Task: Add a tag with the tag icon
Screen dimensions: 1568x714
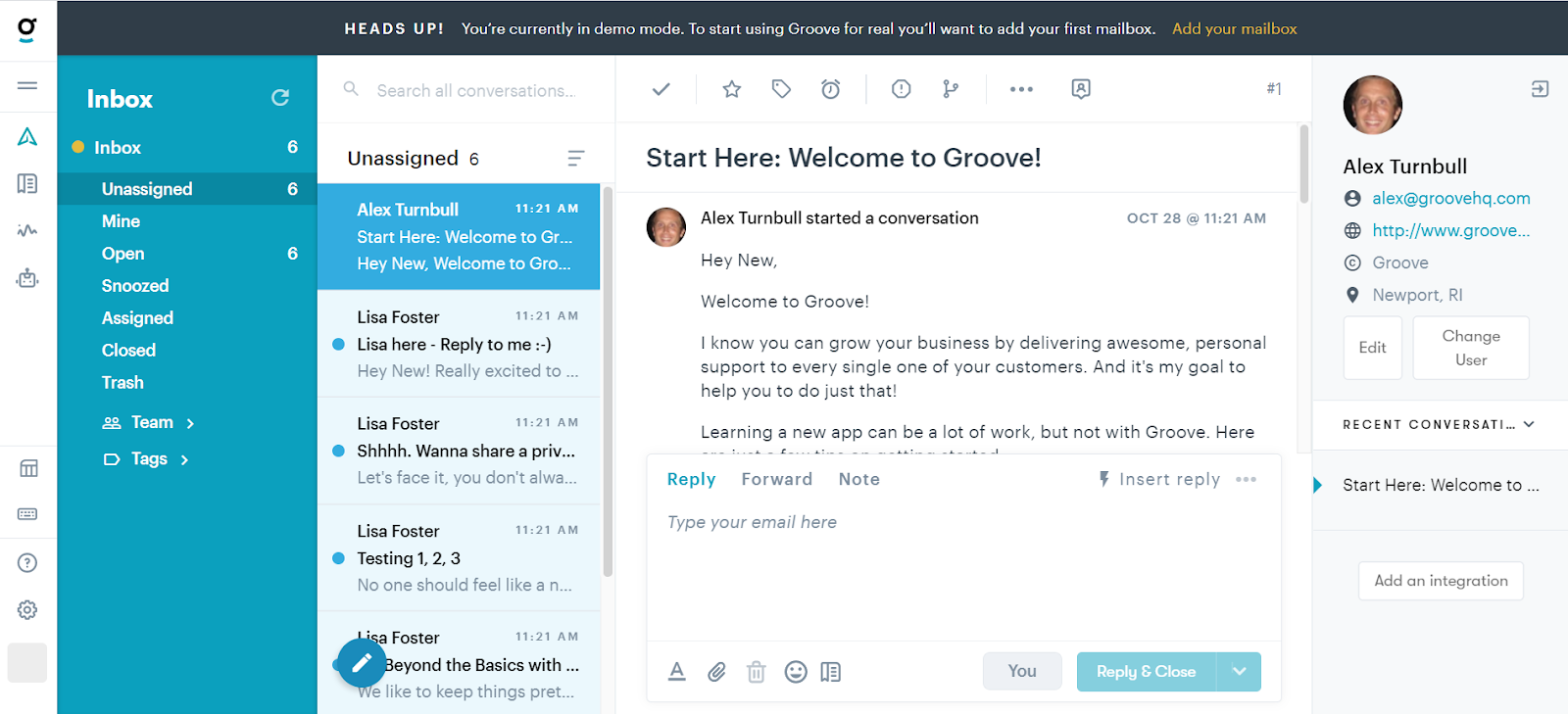Action: pos(781,89)
